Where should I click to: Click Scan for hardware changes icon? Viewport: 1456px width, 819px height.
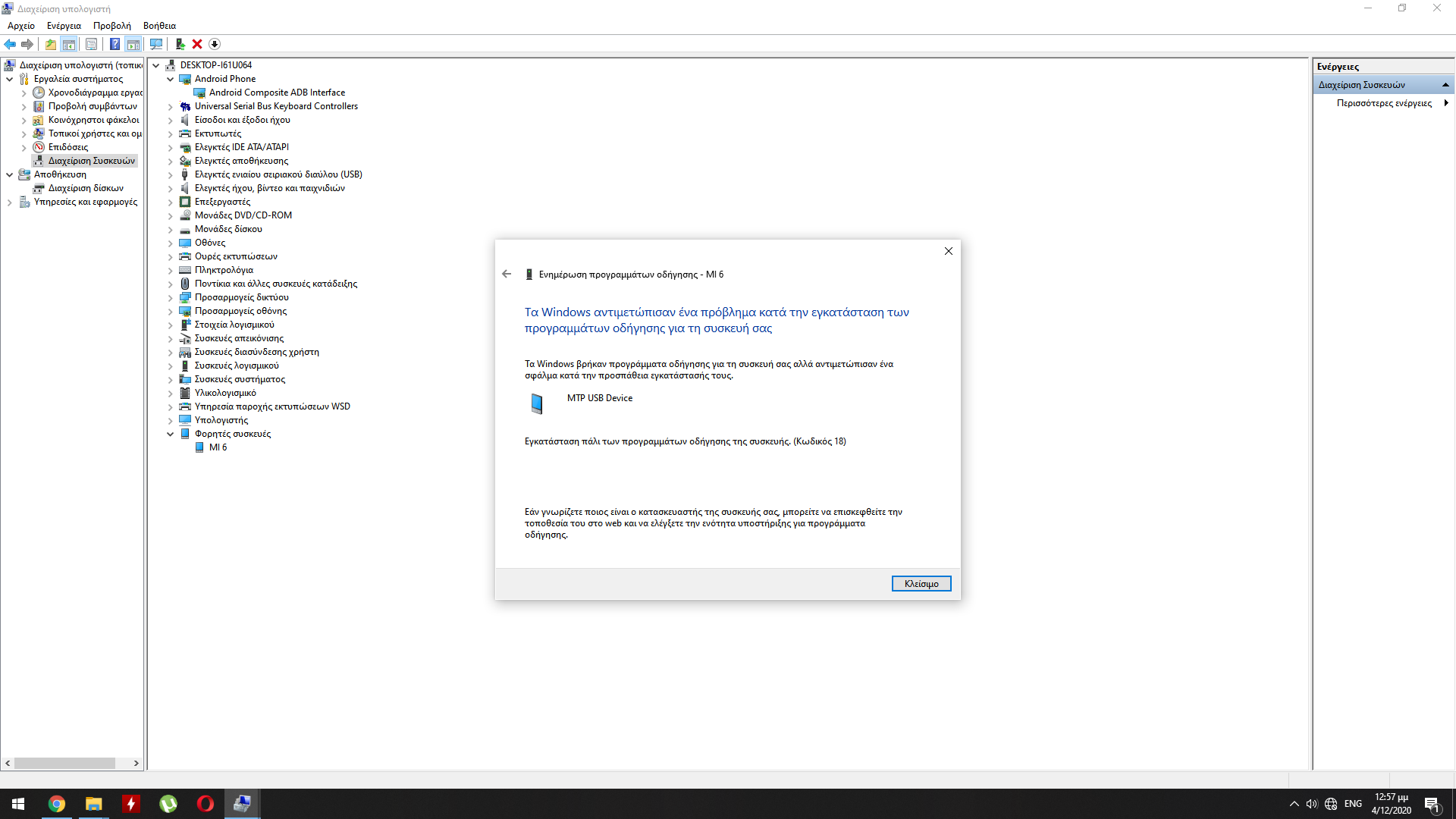click(156, 44)
